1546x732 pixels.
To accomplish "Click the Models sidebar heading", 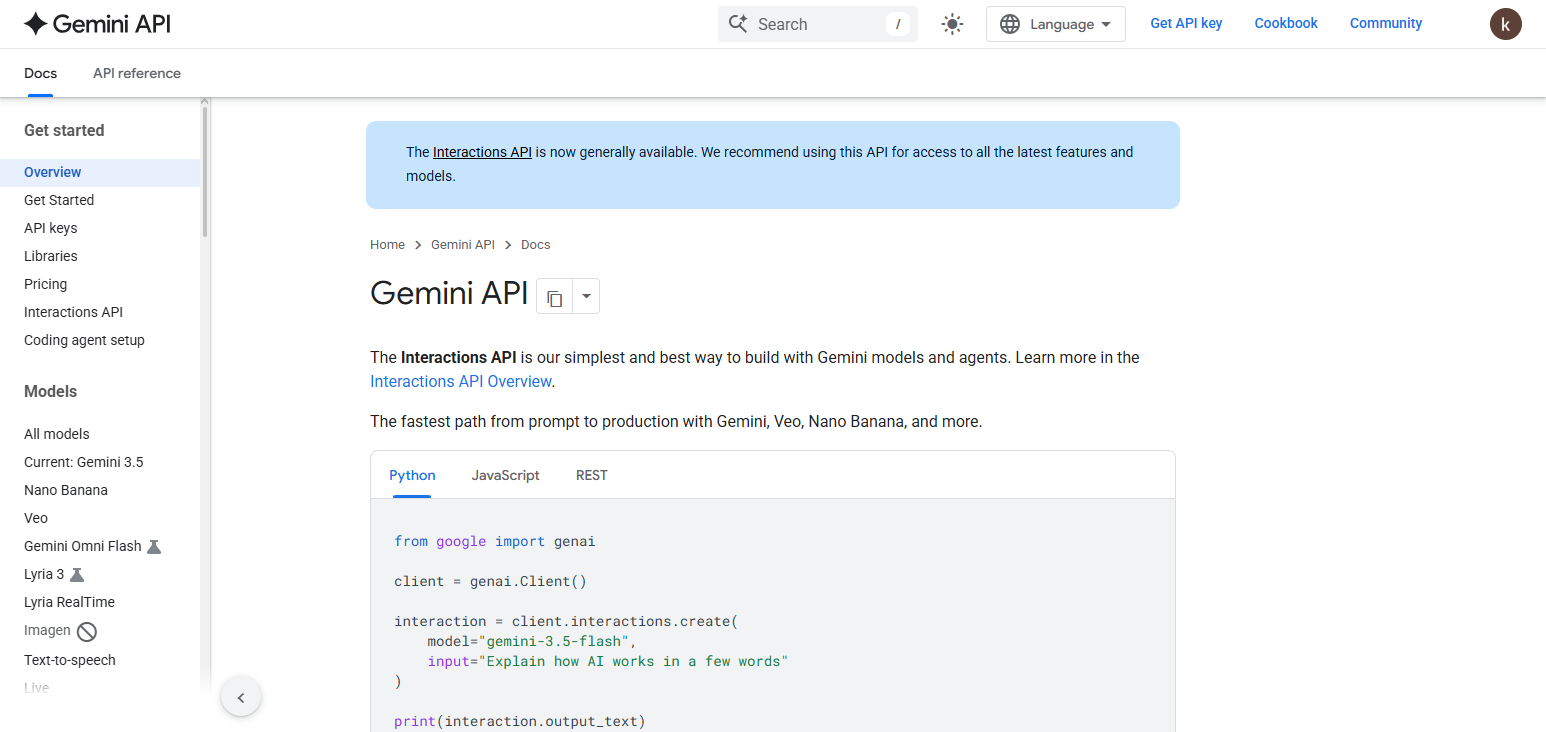I will 50,391.
